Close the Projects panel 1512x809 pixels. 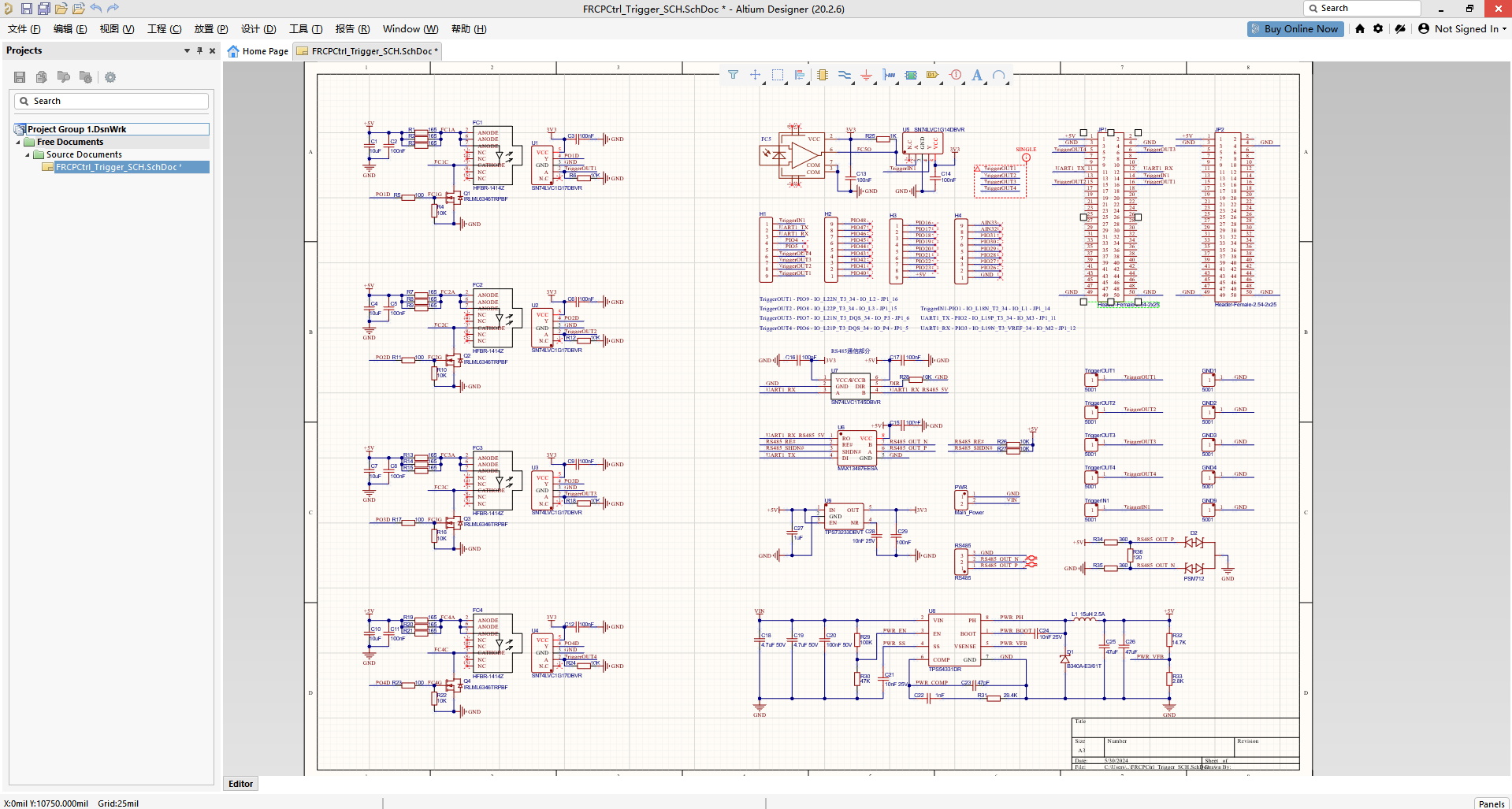pos(212,50)
